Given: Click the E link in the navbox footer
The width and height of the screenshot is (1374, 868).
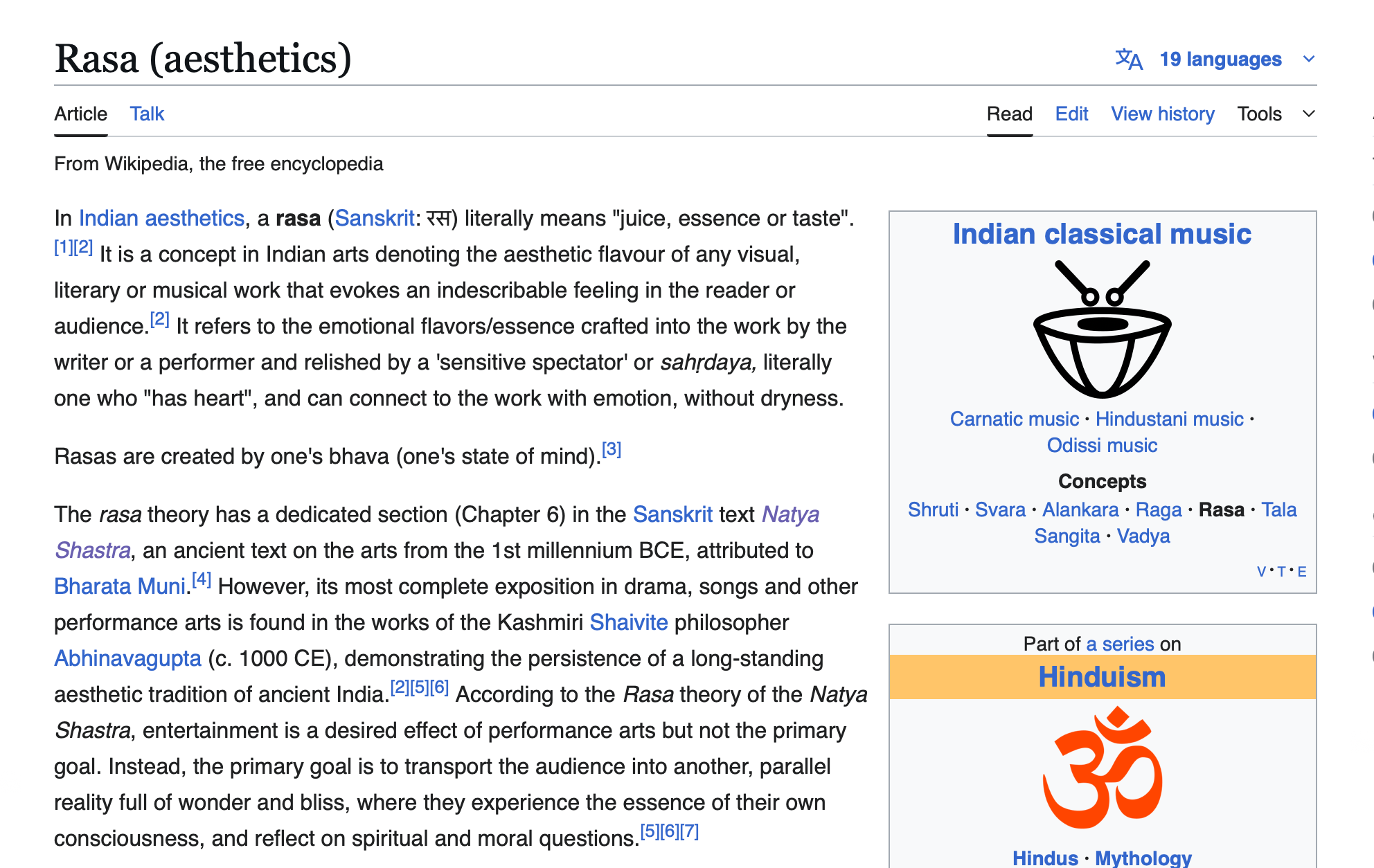Looking at the screenshot, I should (x=1302, y=572).
